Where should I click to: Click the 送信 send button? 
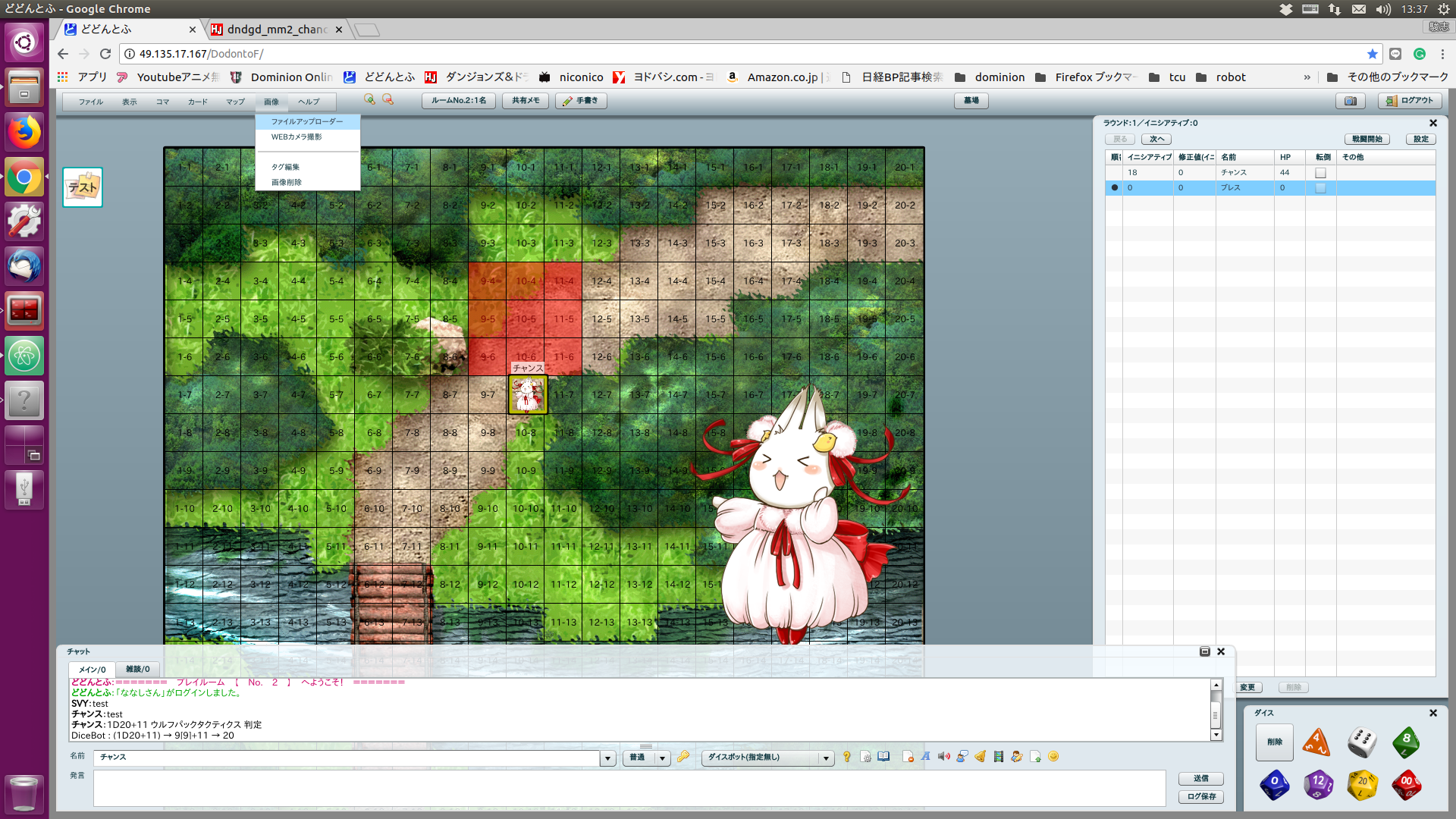pos(1200,779)
